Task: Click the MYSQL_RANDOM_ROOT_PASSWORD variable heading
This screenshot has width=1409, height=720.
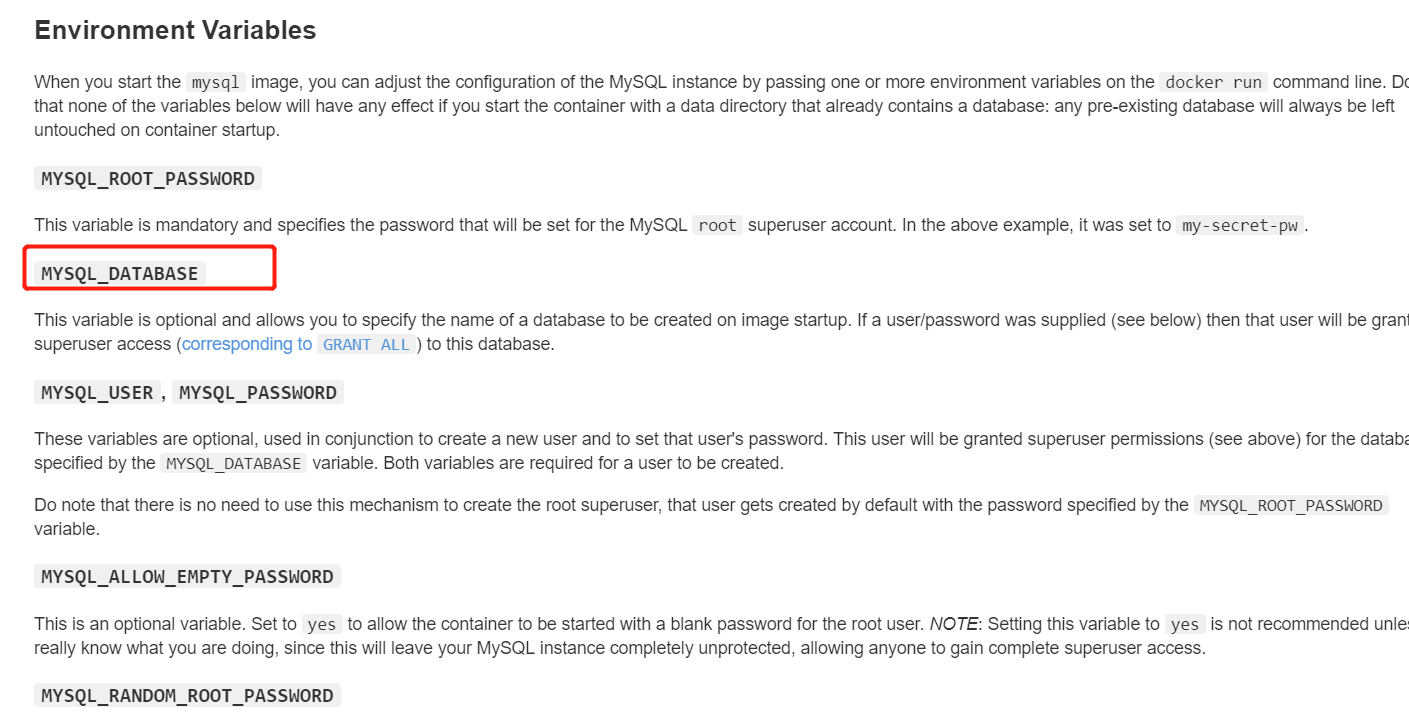Action: [187, 696]
